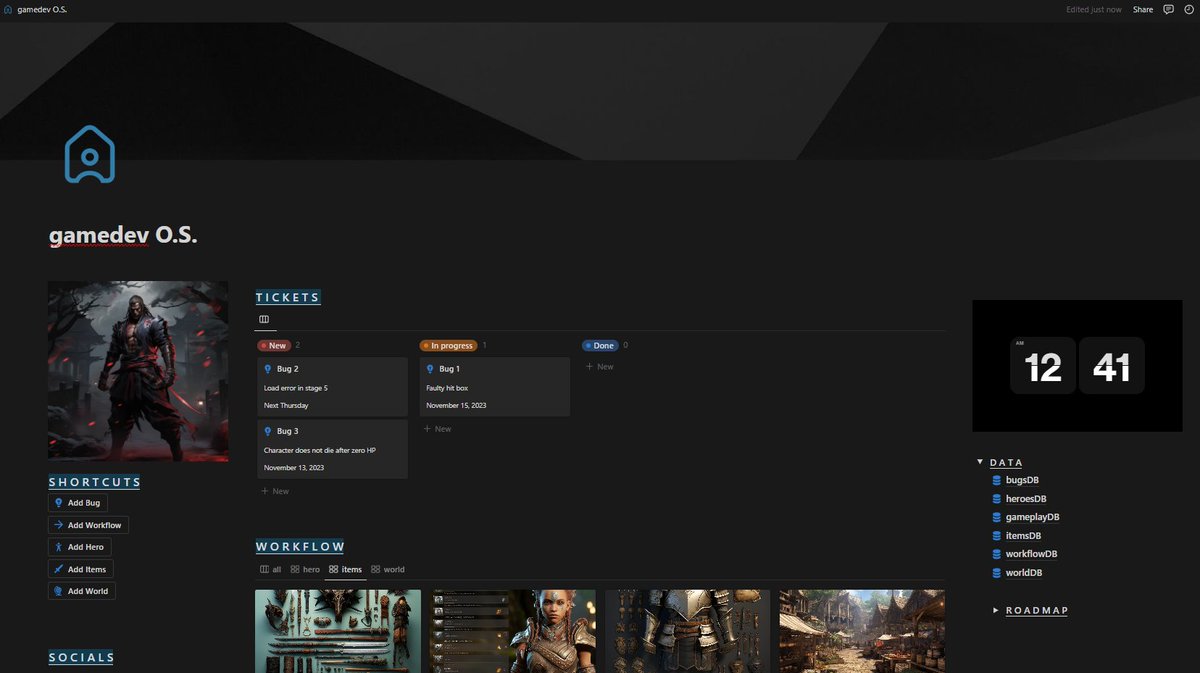This screenshot has height=673, width=1200.
Task: Switch to the hero workflow tab
Action: click(305, 569)
